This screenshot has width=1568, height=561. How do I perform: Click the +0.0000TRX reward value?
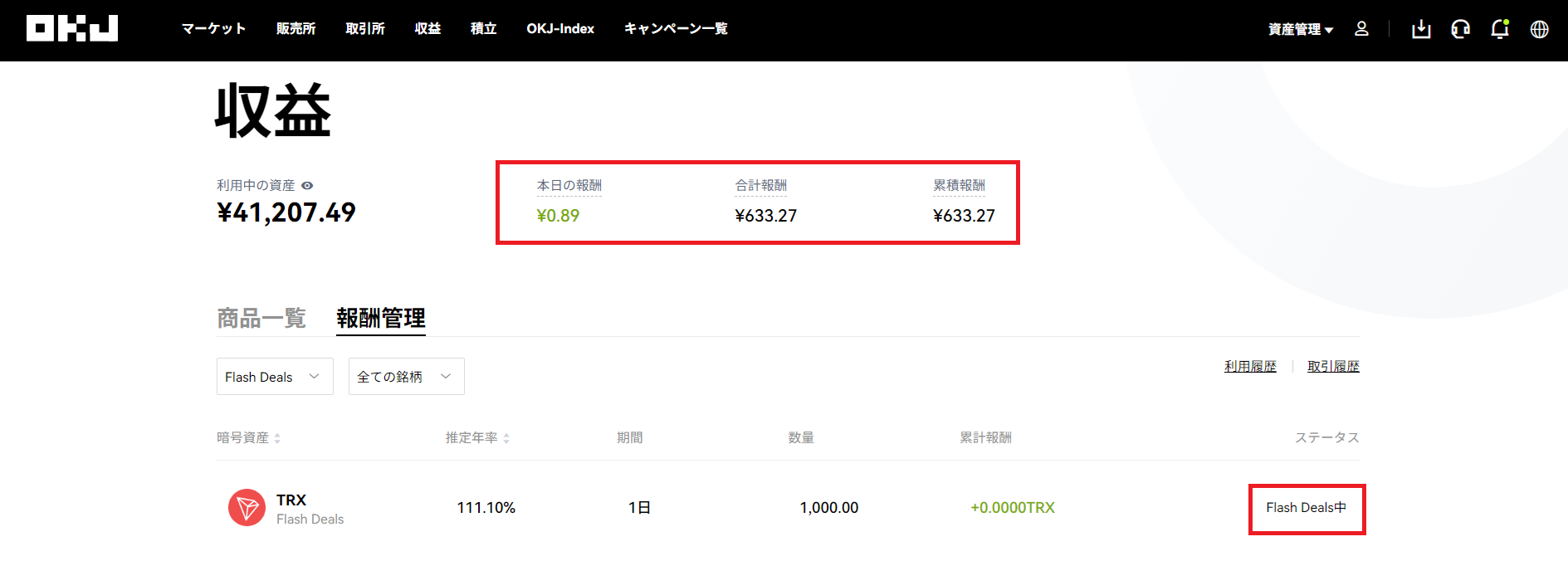pyautogui.click(x=1013, y=508)
